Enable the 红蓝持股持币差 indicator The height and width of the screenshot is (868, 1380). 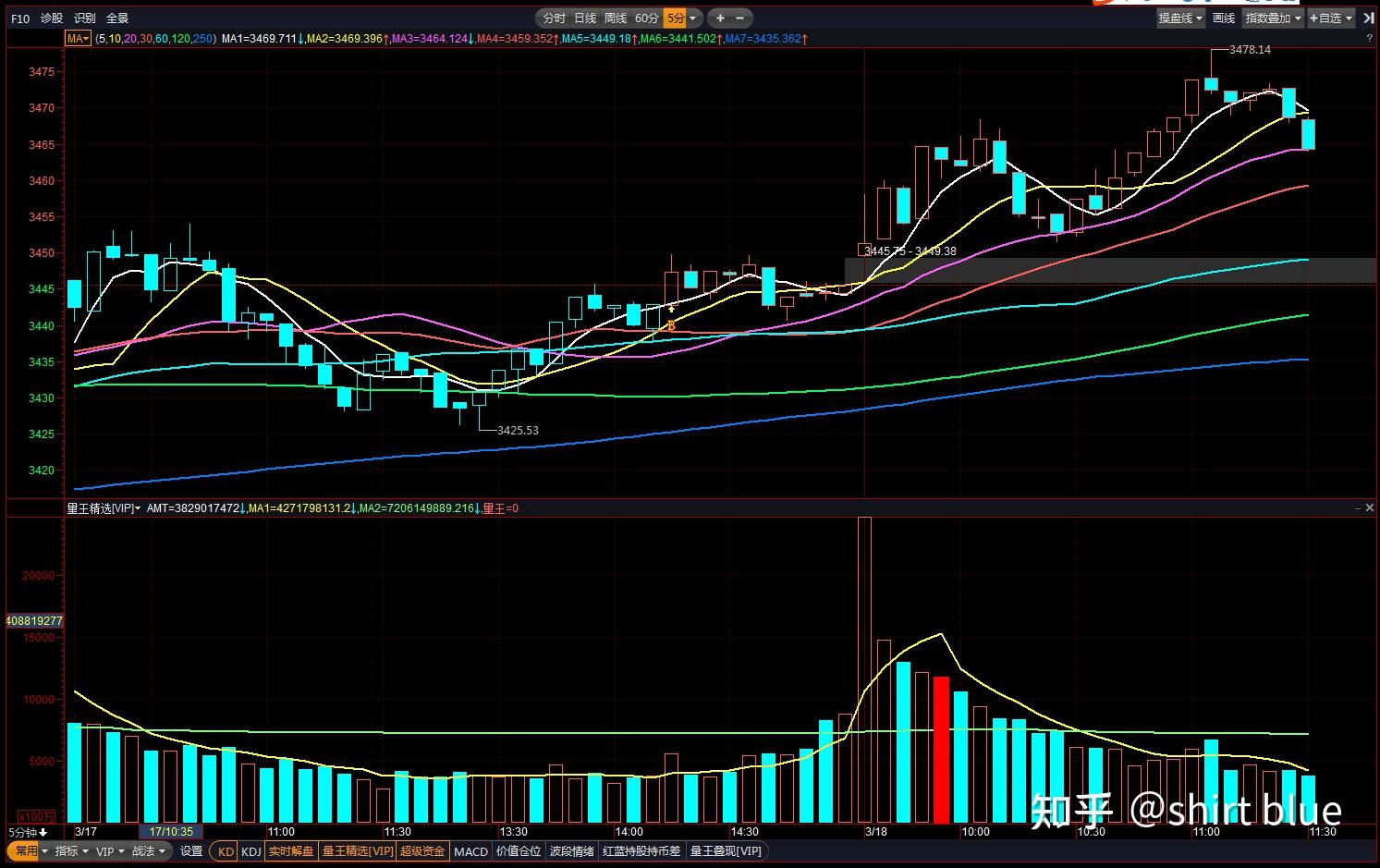(x=641, y=851)
